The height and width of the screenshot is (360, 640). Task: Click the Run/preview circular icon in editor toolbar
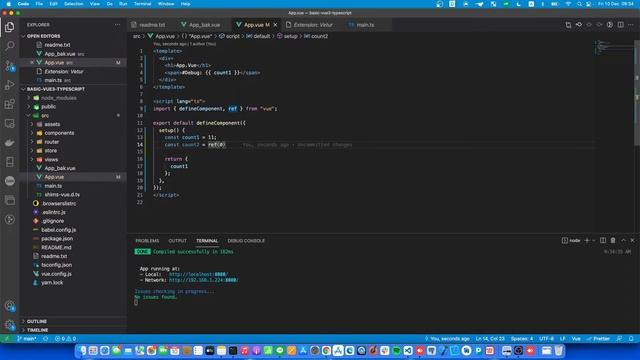point(610,25)
